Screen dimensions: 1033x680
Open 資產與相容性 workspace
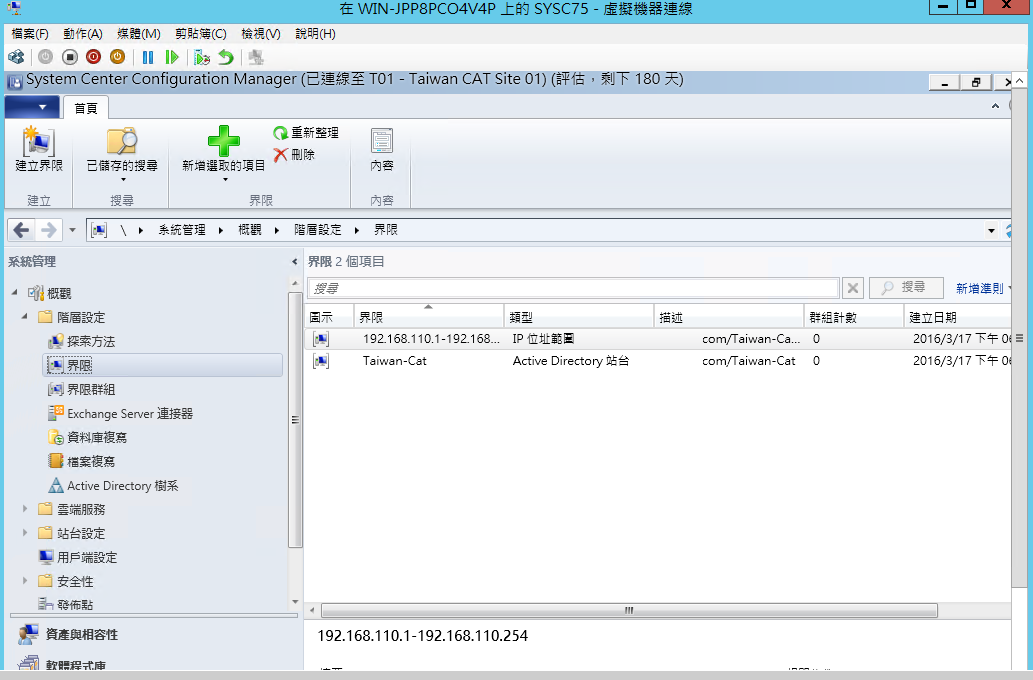69,635
